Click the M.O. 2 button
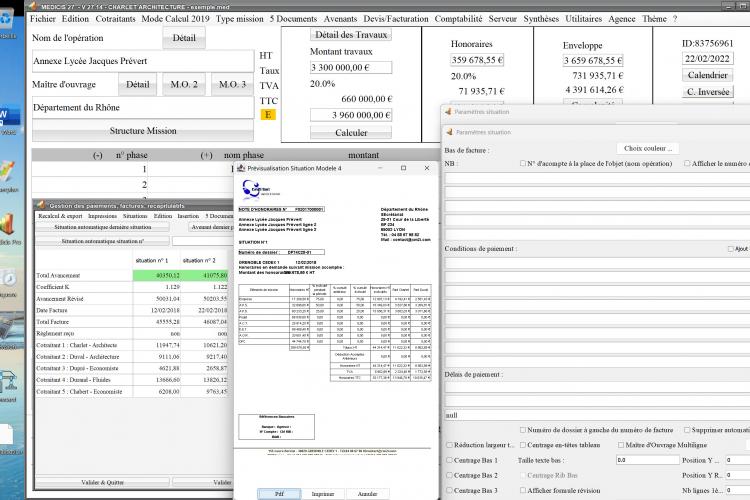This screenshot has height=500, width=750. (x=184, y=85)
